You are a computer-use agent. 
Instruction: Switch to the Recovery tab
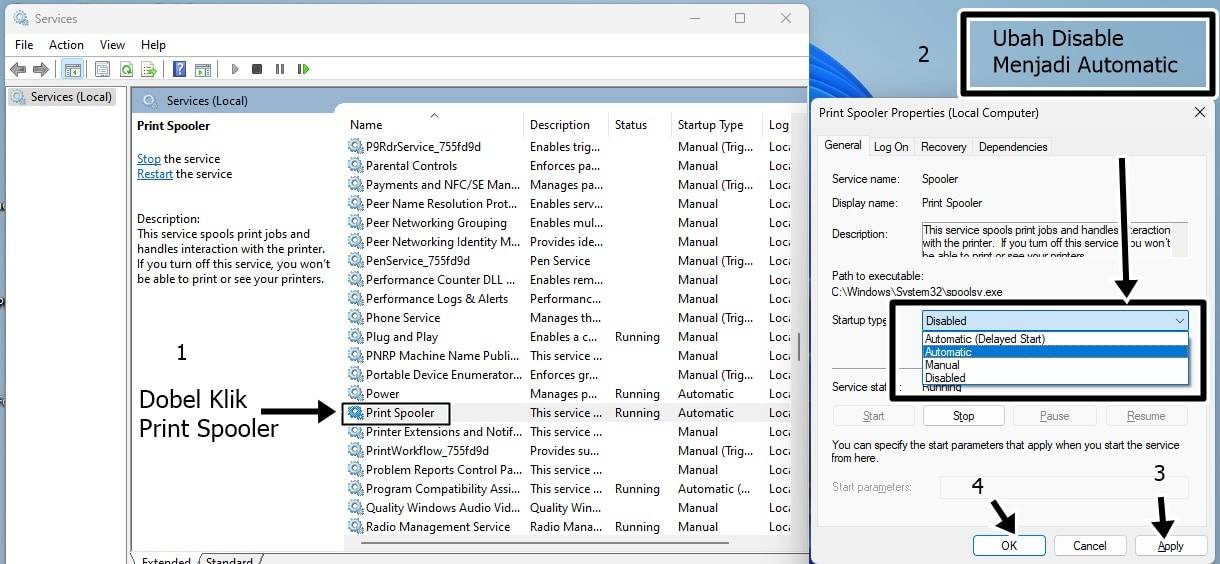tap(943, 147)
